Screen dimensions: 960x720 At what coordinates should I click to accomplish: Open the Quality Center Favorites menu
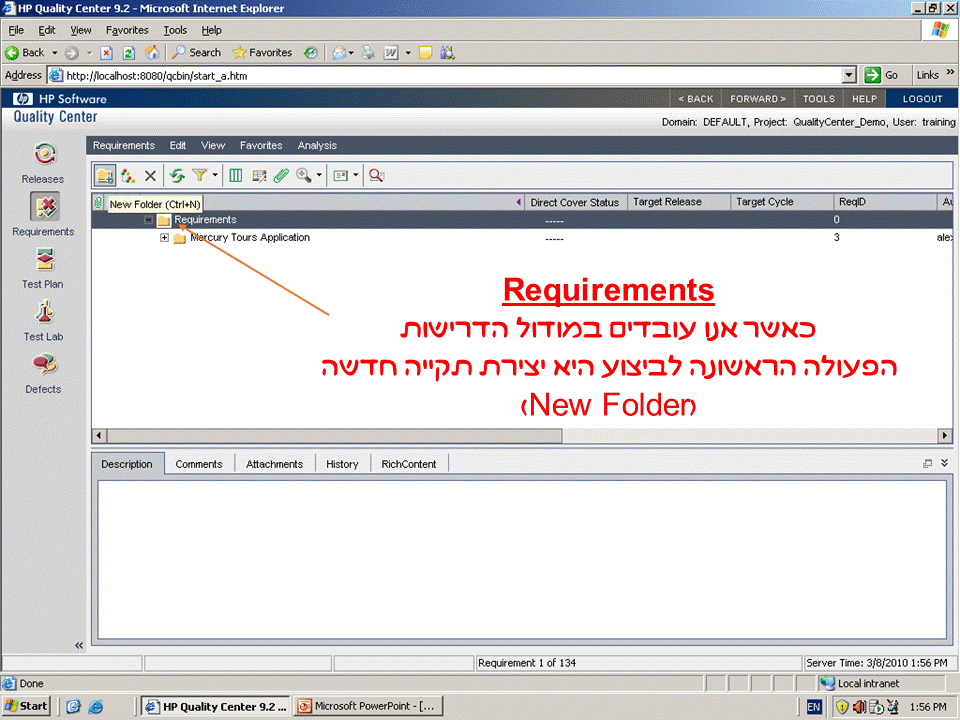coord(261,145)
